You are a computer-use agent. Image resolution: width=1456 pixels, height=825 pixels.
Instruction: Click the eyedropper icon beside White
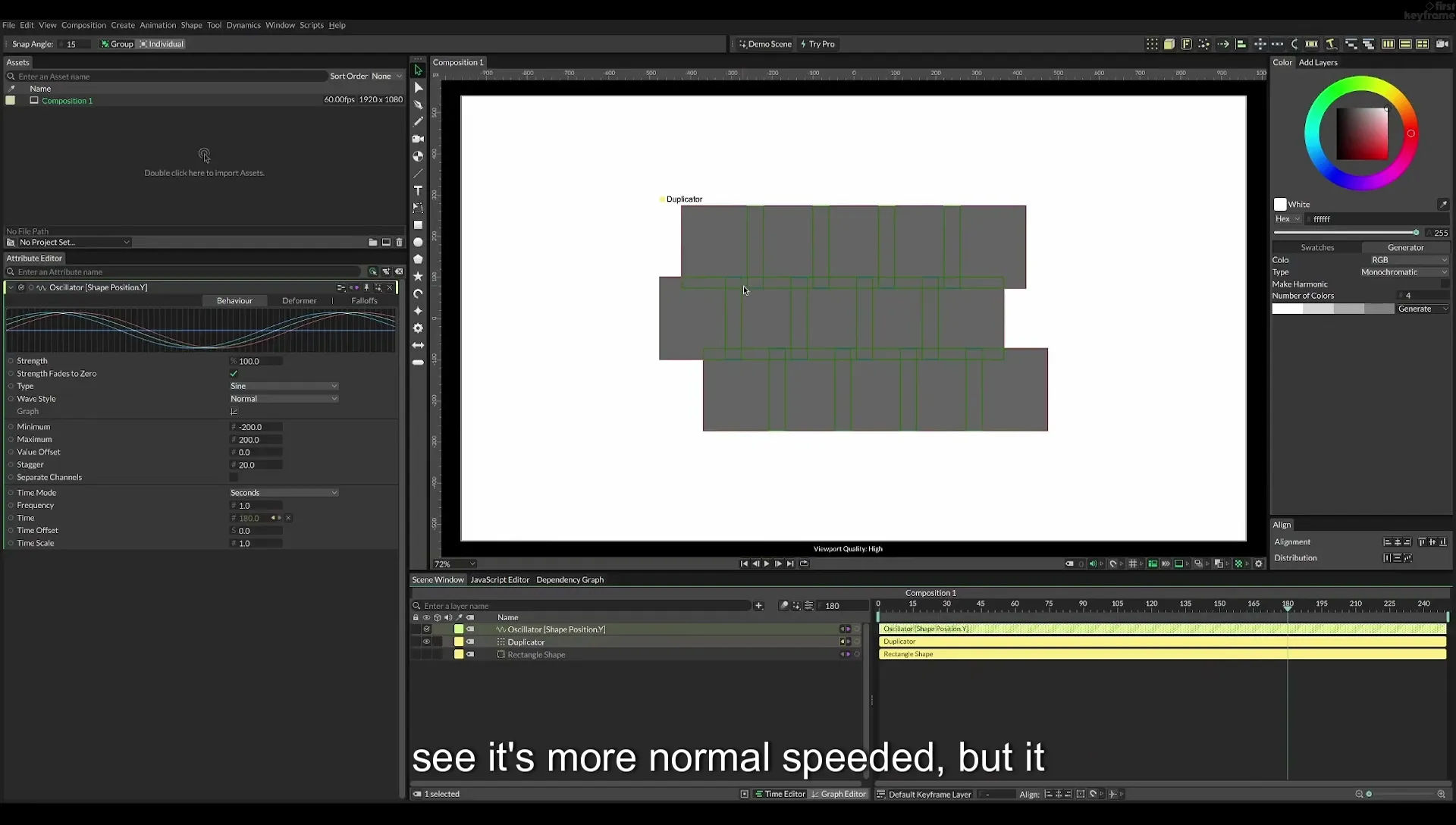point(1442,204)
